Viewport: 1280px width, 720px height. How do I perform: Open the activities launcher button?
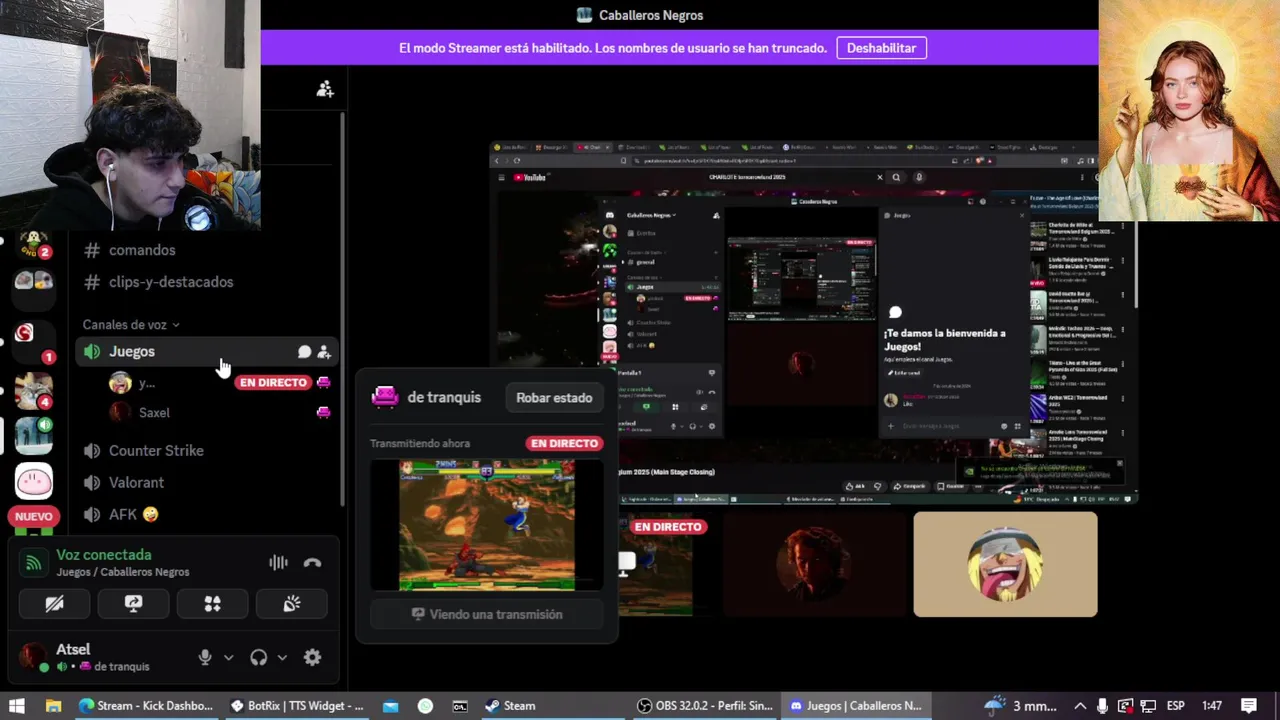point(212,604)
